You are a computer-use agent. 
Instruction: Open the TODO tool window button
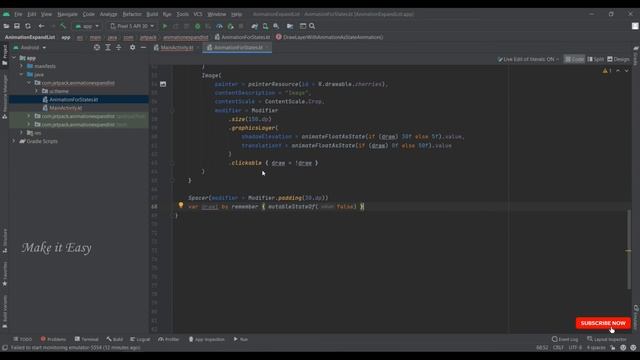coord(22,339)
